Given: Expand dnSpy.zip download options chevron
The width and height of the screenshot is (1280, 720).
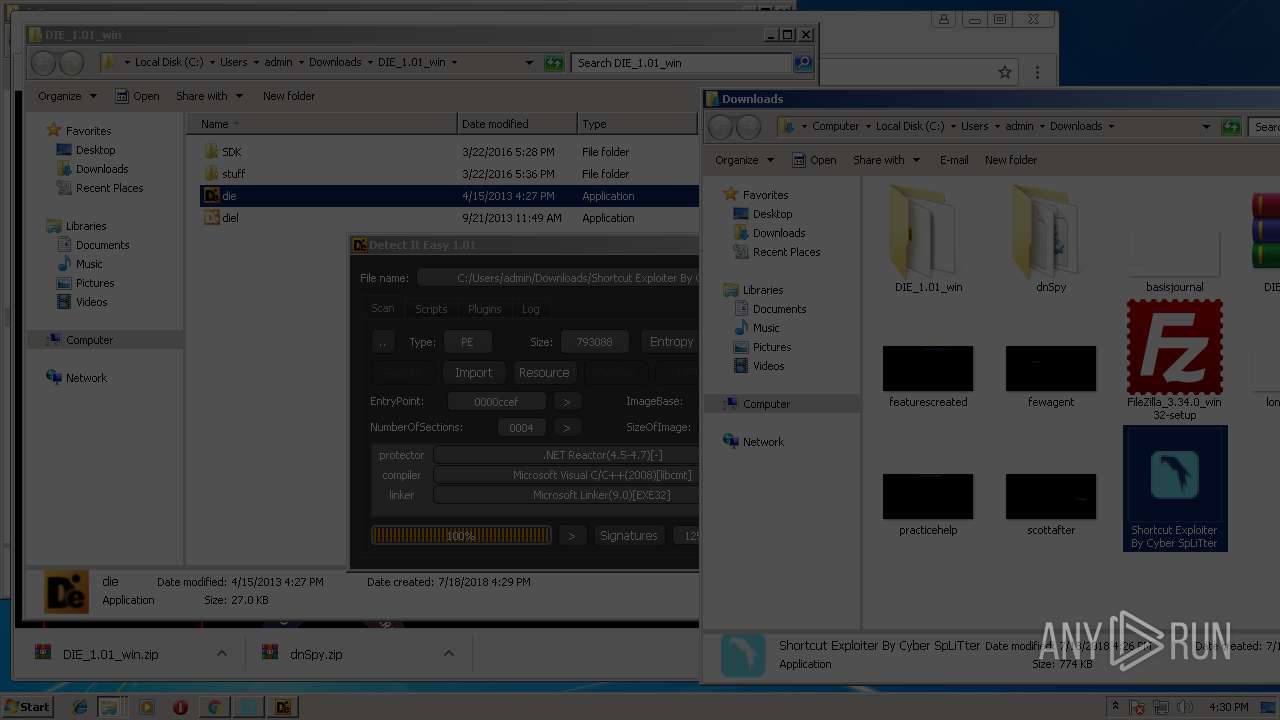Looking at the screenshot, I should (x=449, y=654).
